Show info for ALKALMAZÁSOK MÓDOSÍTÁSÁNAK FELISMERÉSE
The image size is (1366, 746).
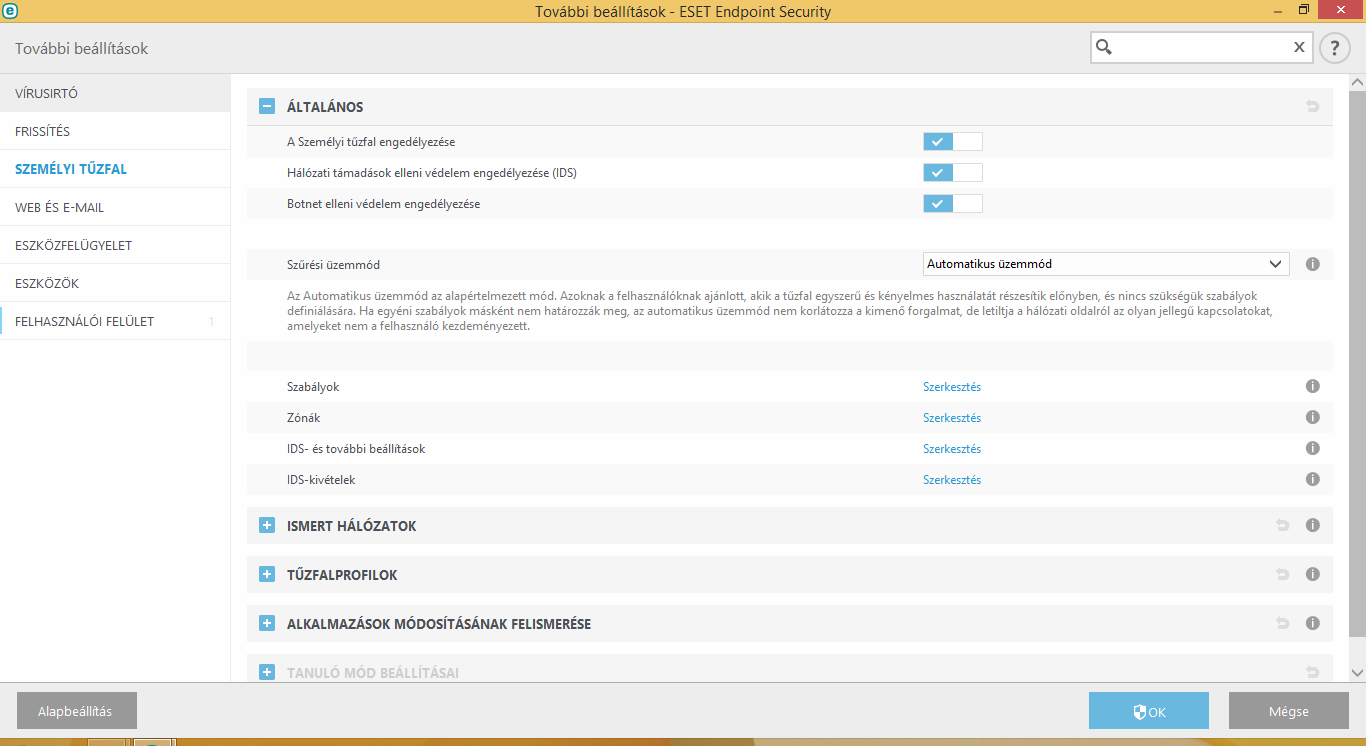coord(1313,623)
